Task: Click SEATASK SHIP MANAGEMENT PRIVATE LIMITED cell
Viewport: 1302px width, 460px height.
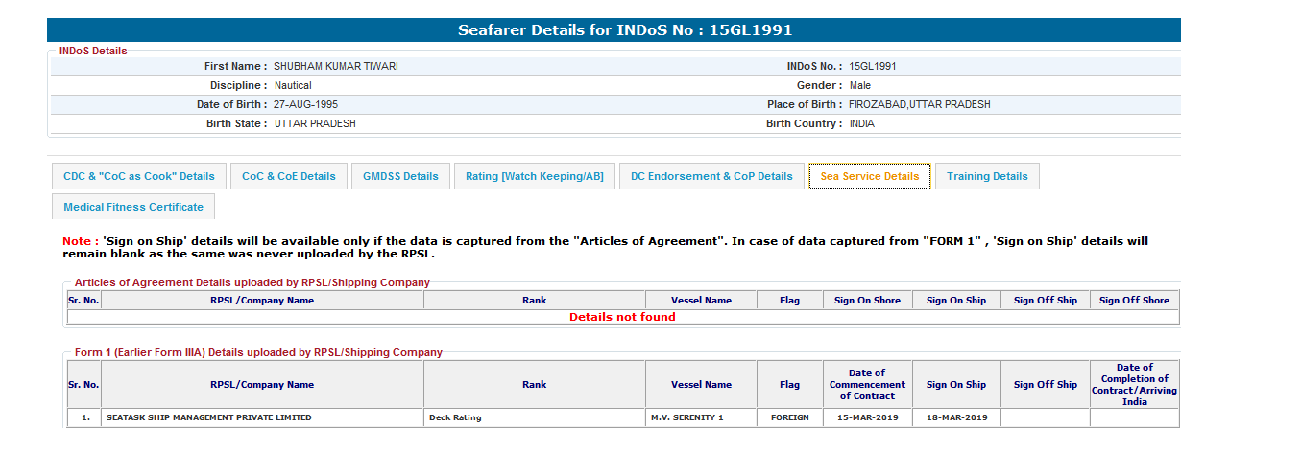Action: click(x=209, y=418)
